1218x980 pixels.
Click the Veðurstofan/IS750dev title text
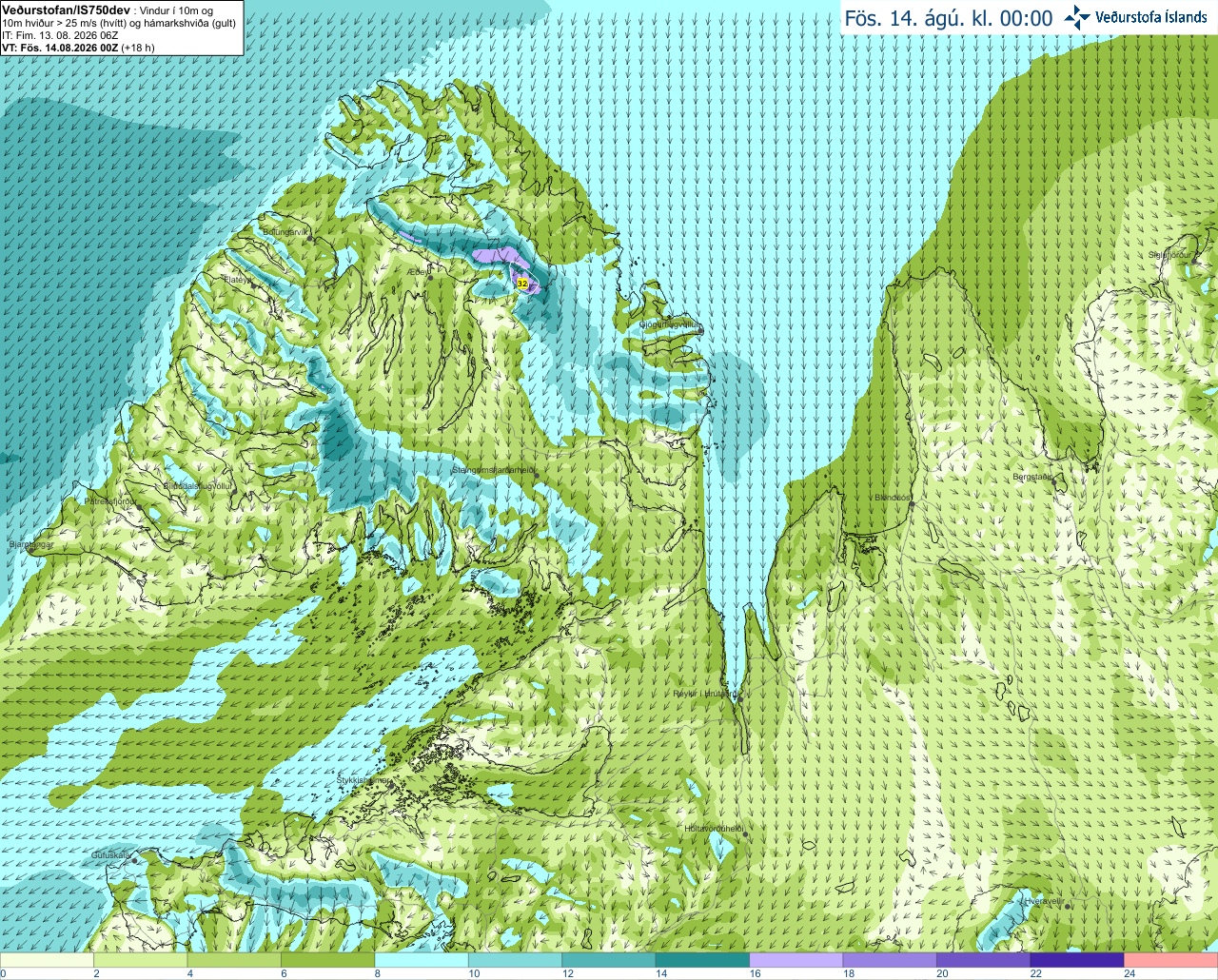66,9
